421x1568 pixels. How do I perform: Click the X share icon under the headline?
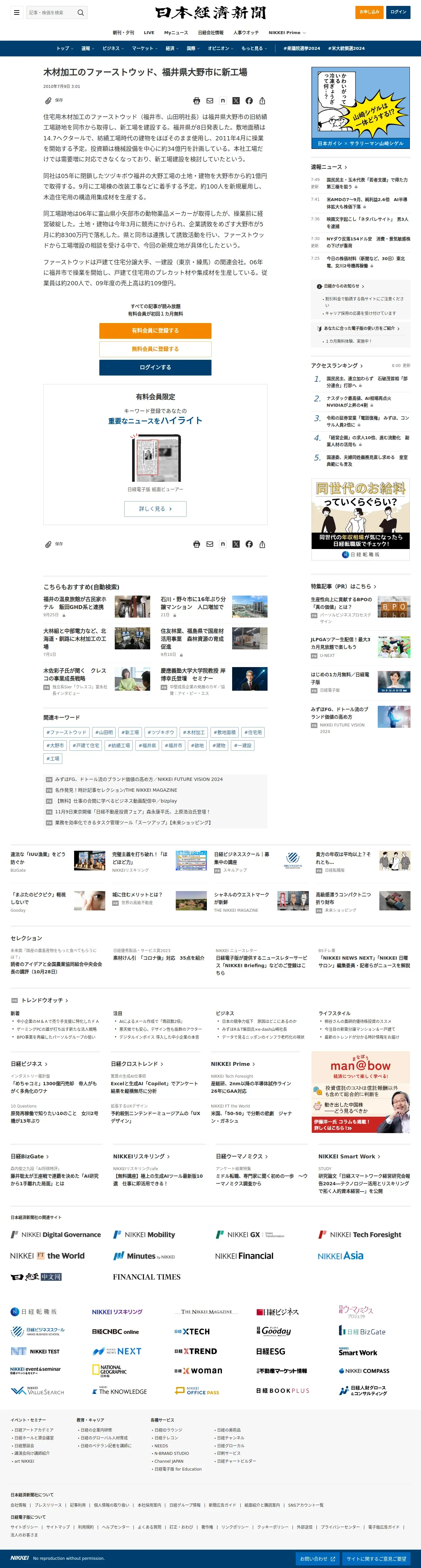click(x=236, y=101)
